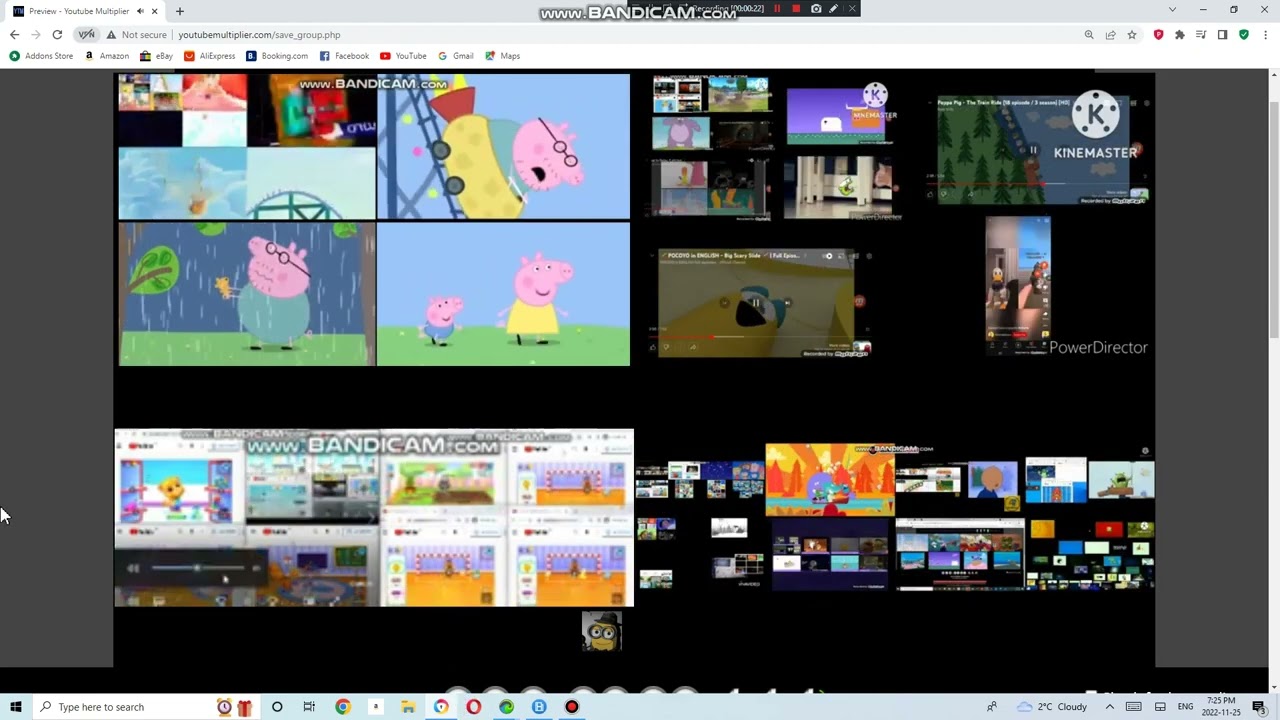Open Opera browser from the taskbar
The image size is (1280, 720).
pos(474,707)
